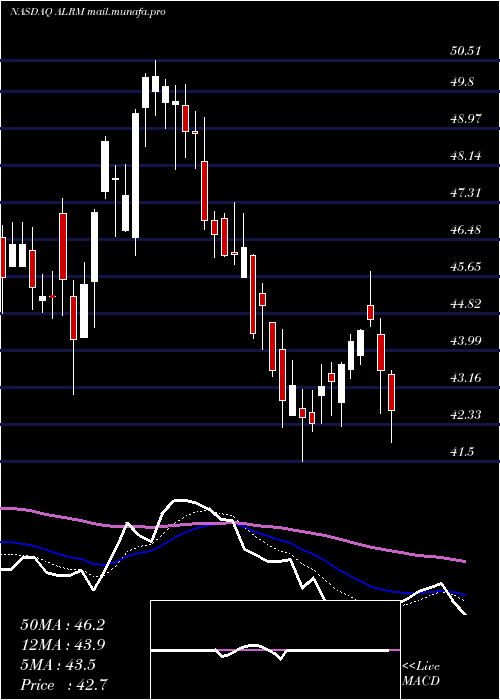Open the MACD inset chart panel
Viewport: 500px width, 700px height.
coord(275,650)
